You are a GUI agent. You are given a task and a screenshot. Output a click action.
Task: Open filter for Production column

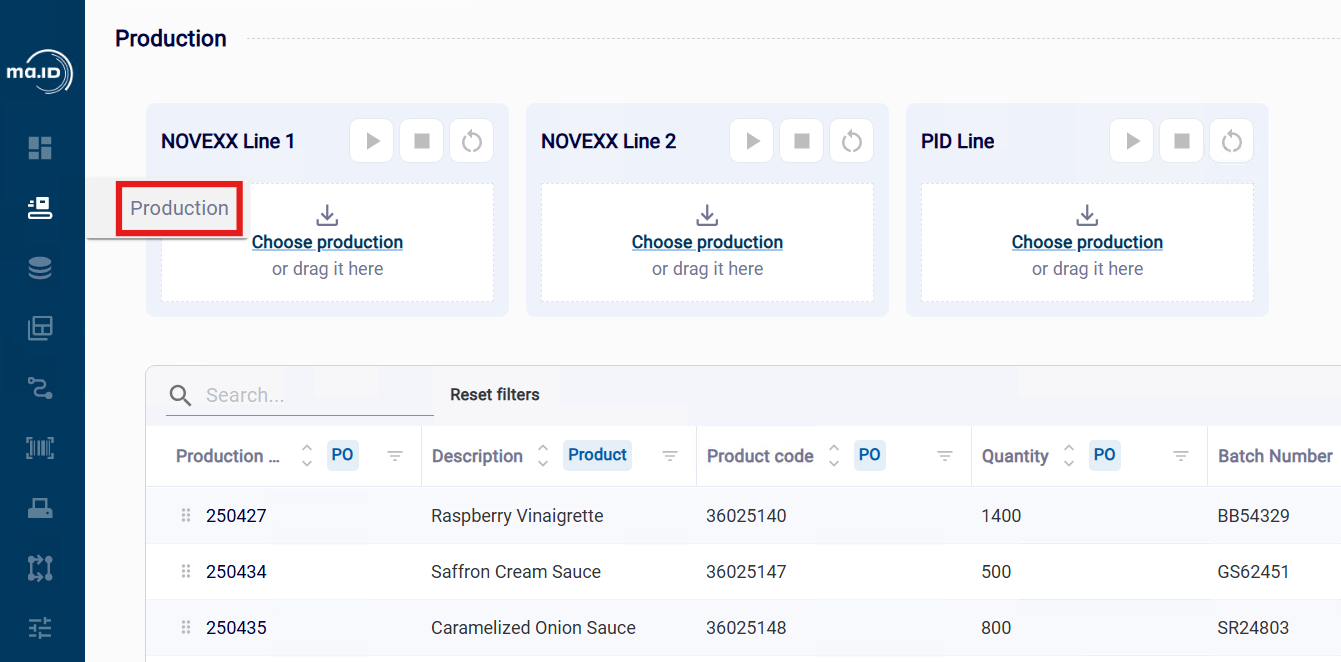(x=395, y=456)
